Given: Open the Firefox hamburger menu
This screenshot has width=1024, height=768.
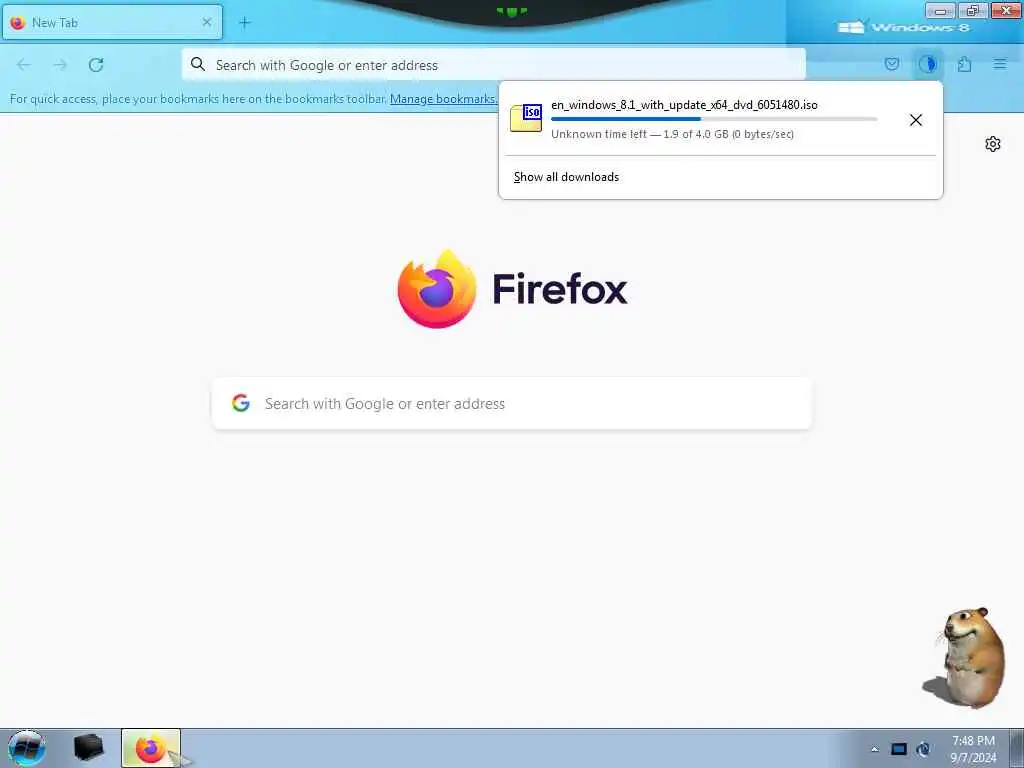Looking at the screenshot, I should [x=1000, y=64].
